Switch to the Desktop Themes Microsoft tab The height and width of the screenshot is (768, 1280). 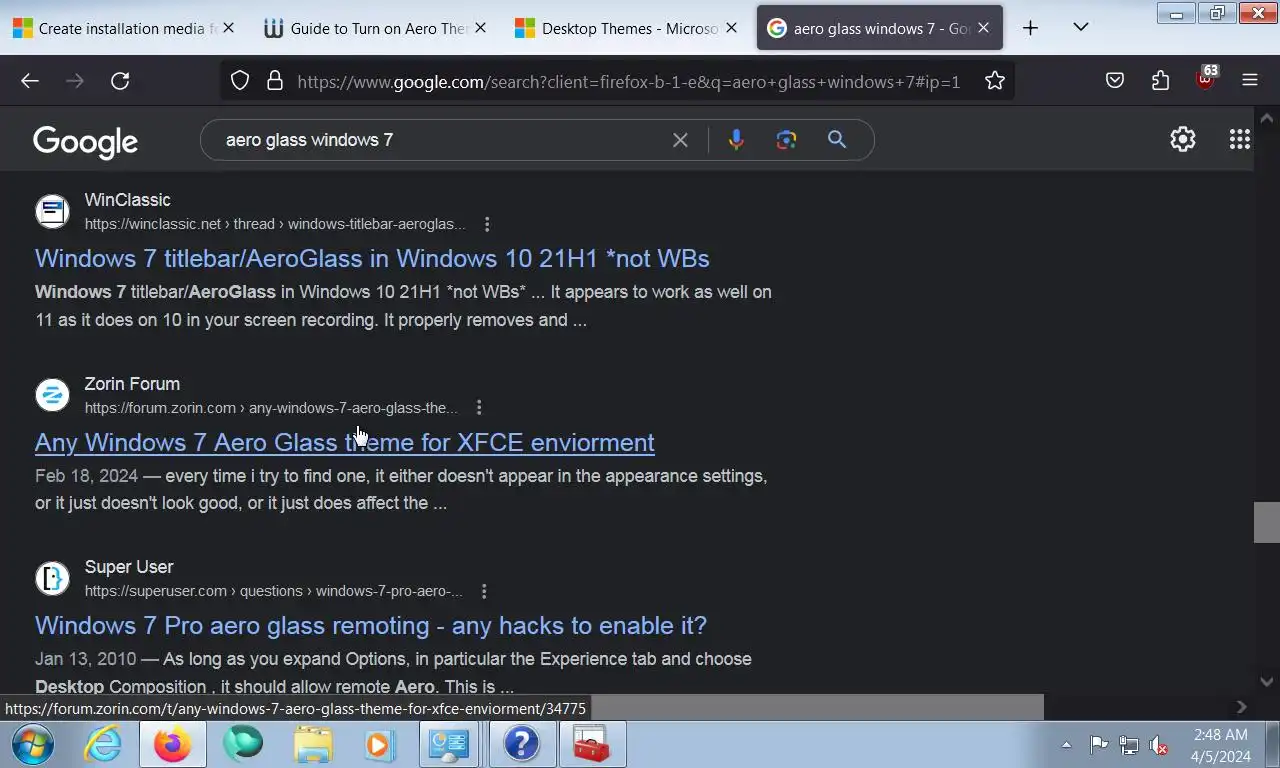coord(618,29)
